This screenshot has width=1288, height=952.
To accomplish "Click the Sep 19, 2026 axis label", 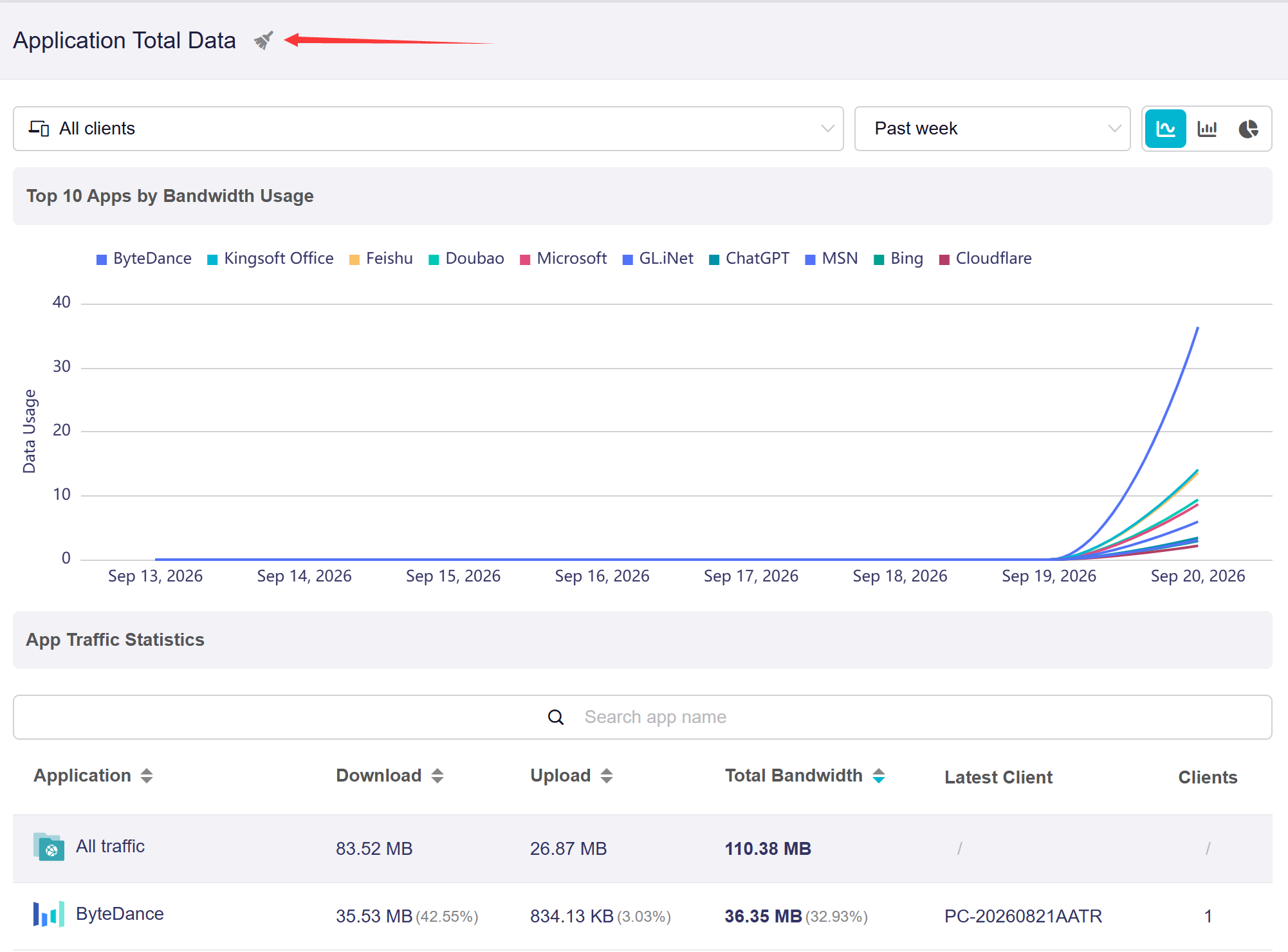I will pos(1049,576).
